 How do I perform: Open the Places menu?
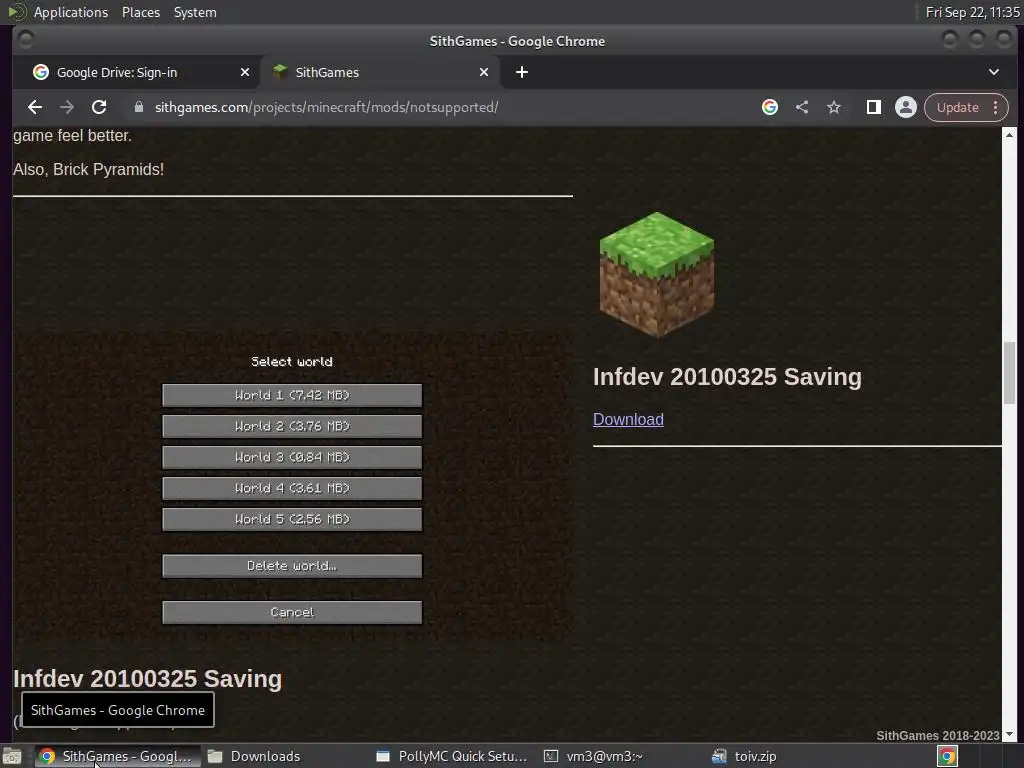(x=140, y=12)
